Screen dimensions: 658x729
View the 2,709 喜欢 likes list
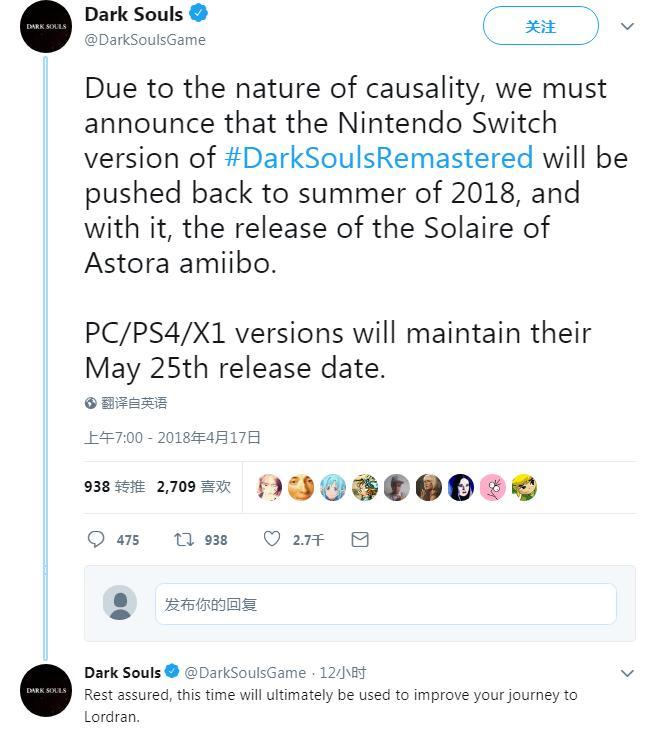[193, 487]
